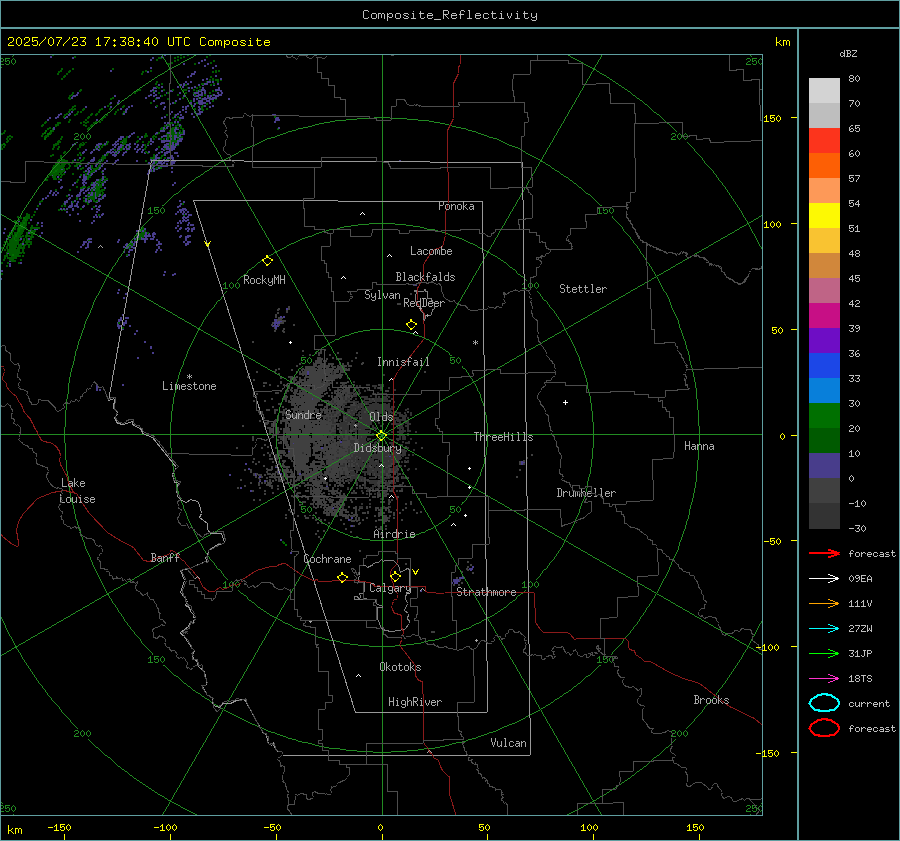
Task: Click the Lake Louise map label
Action: coord(77,491)
